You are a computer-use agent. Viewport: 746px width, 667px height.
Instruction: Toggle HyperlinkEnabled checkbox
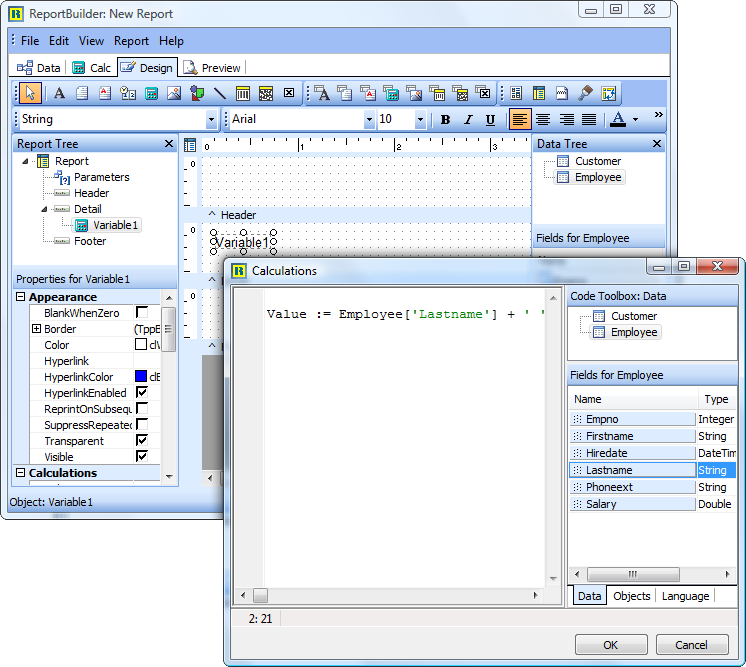pos(142,392)
